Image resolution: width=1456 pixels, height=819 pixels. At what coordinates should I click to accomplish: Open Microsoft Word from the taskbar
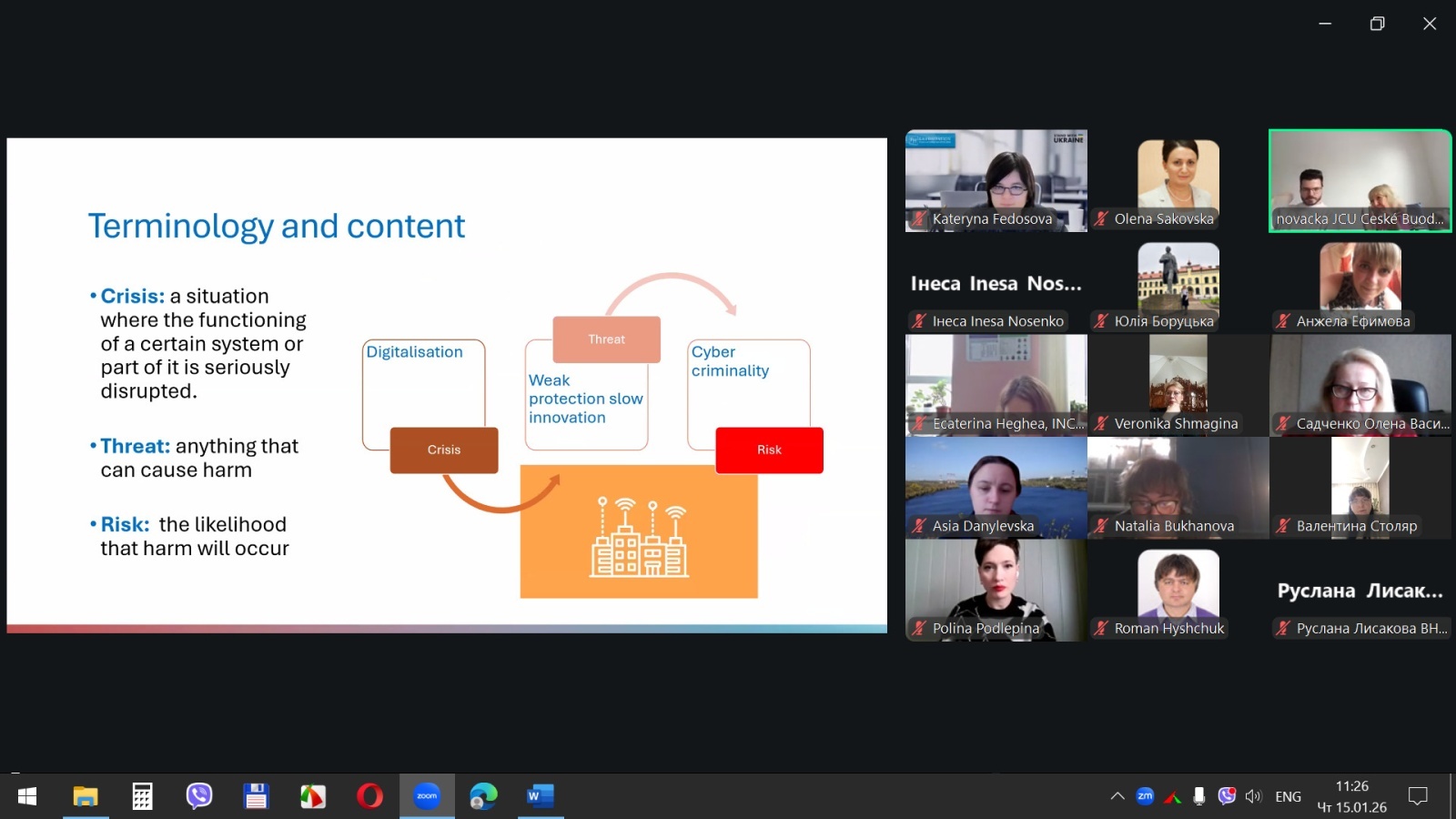(540, 796)
